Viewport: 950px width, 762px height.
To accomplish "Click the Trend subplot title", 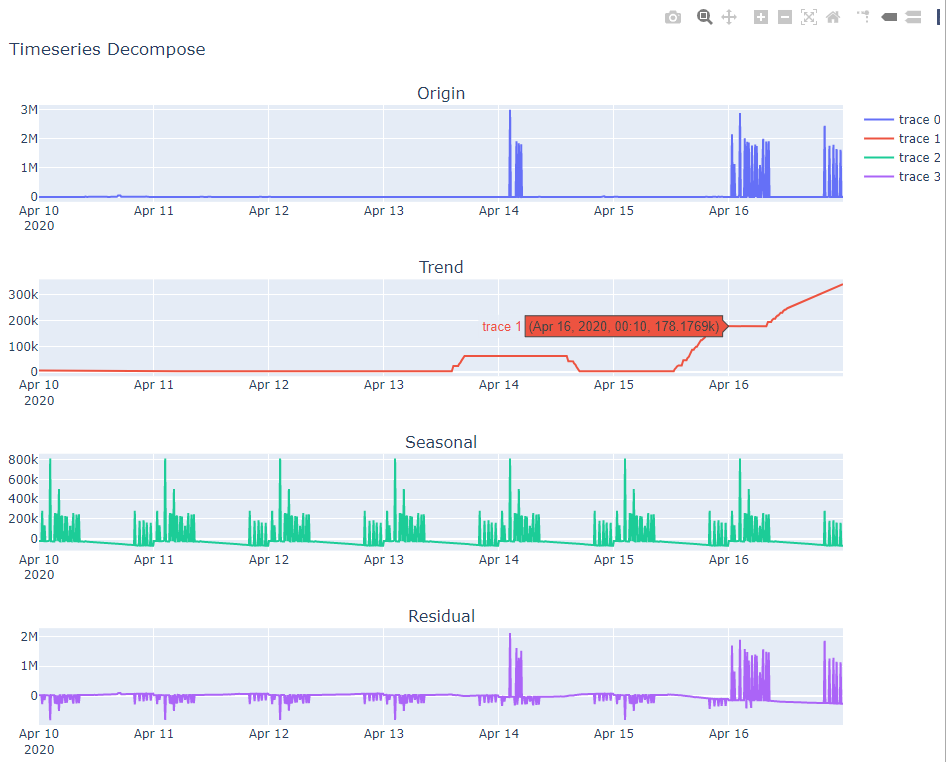I will [441, 267].
